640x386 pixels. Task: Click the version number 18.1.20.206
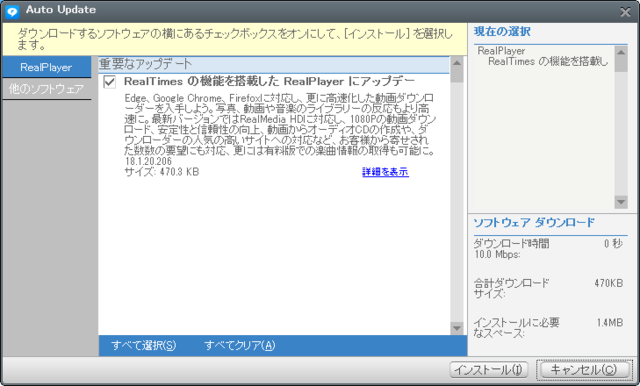point(148,161)
